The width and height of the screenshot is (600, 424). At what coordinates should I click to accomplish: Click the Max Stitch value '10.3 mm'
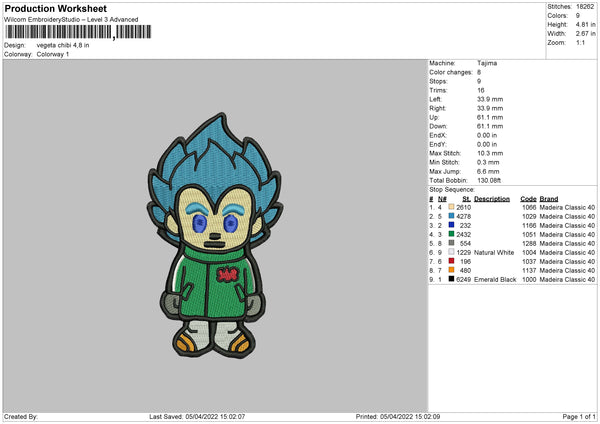point(490,153)
